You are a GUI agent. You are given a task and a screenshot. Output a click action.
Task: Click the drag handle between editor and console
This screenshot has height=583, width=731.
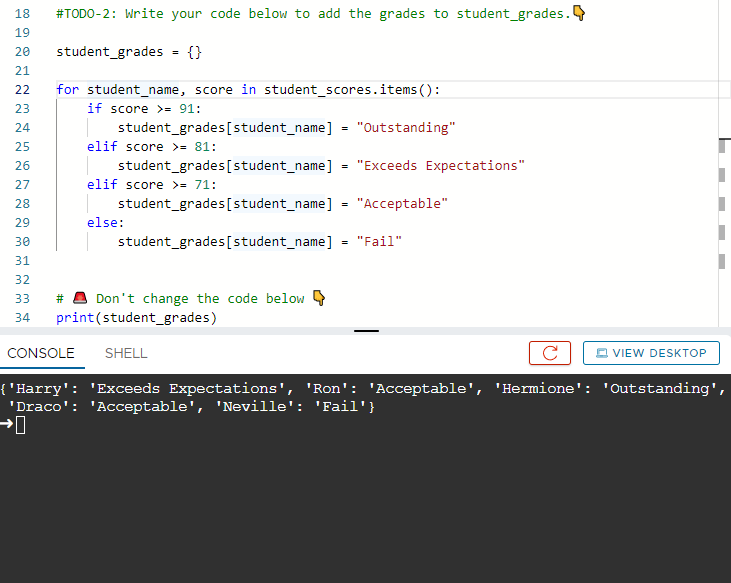click(366, 331)
